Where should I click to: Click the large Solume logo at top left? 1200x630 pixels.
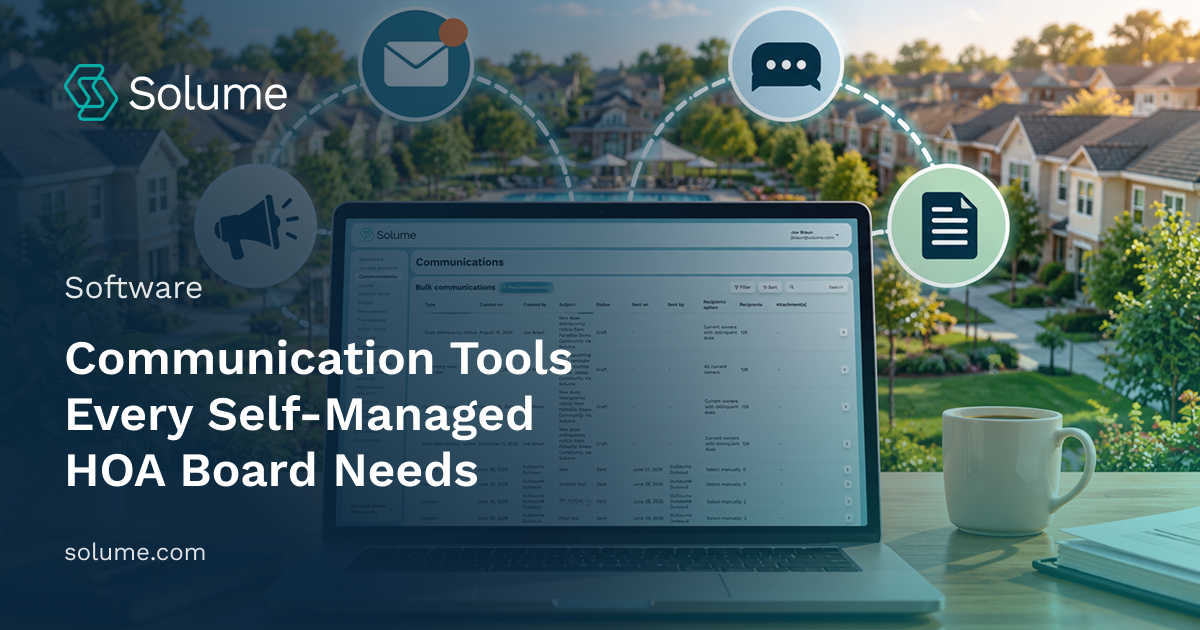pos(176,93)
